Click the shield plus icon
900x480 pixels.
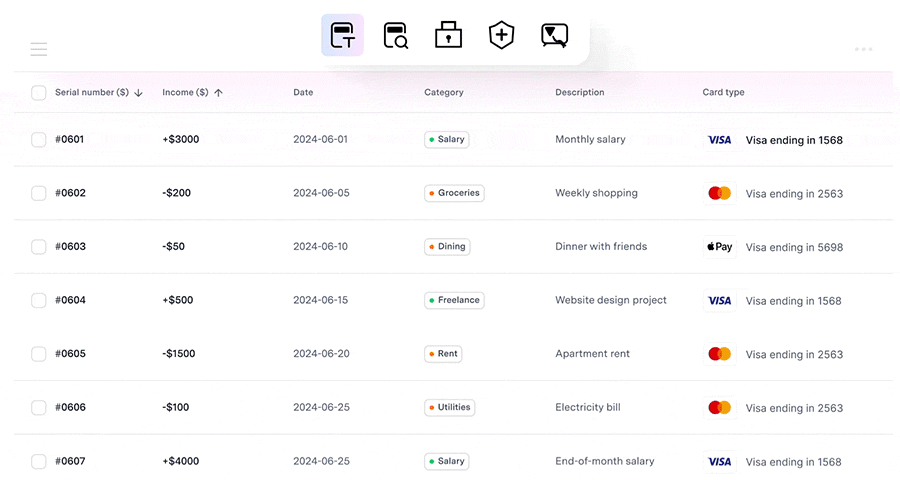501,35
